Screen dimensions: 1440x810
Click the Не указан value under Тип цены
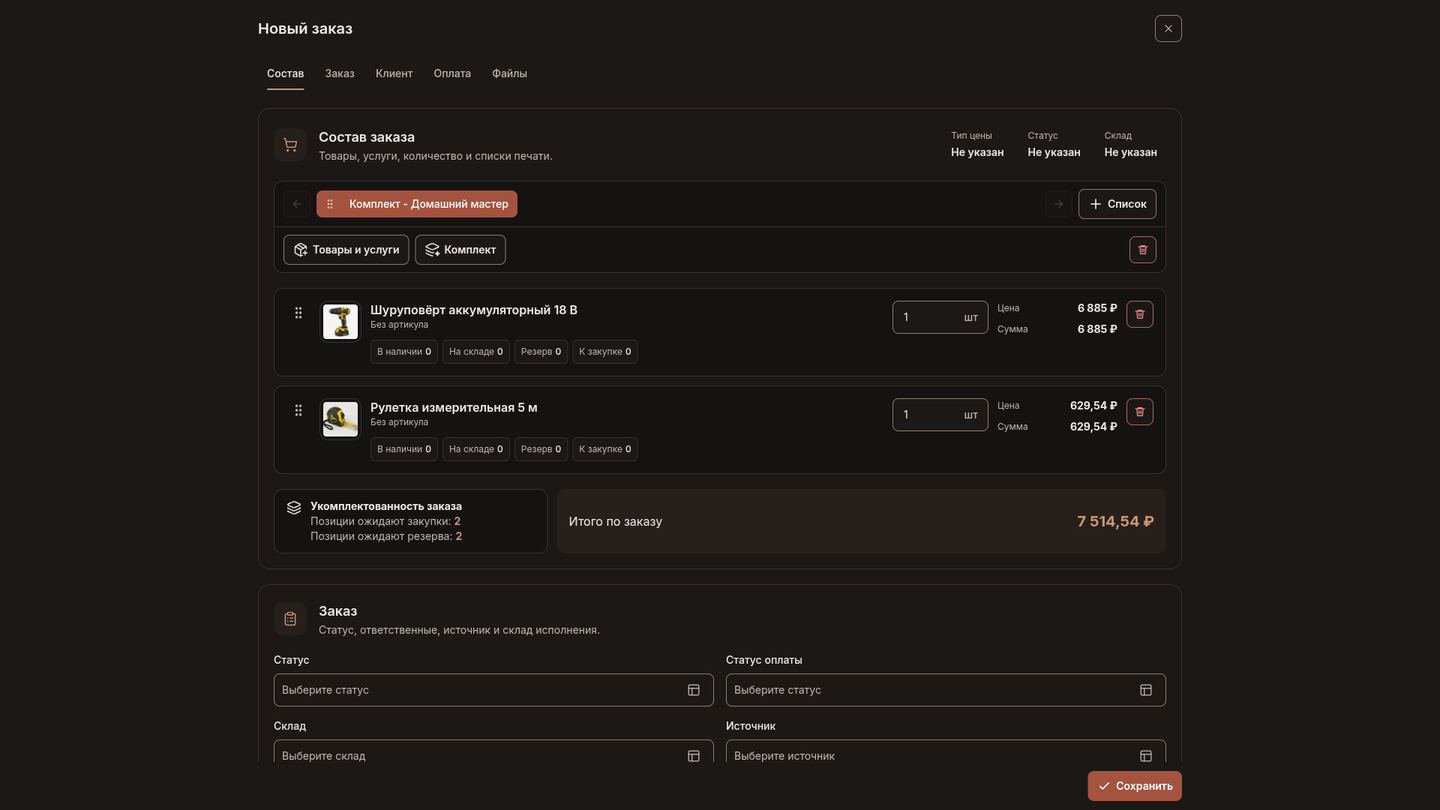pyautogui.click(x=977, y=152)
